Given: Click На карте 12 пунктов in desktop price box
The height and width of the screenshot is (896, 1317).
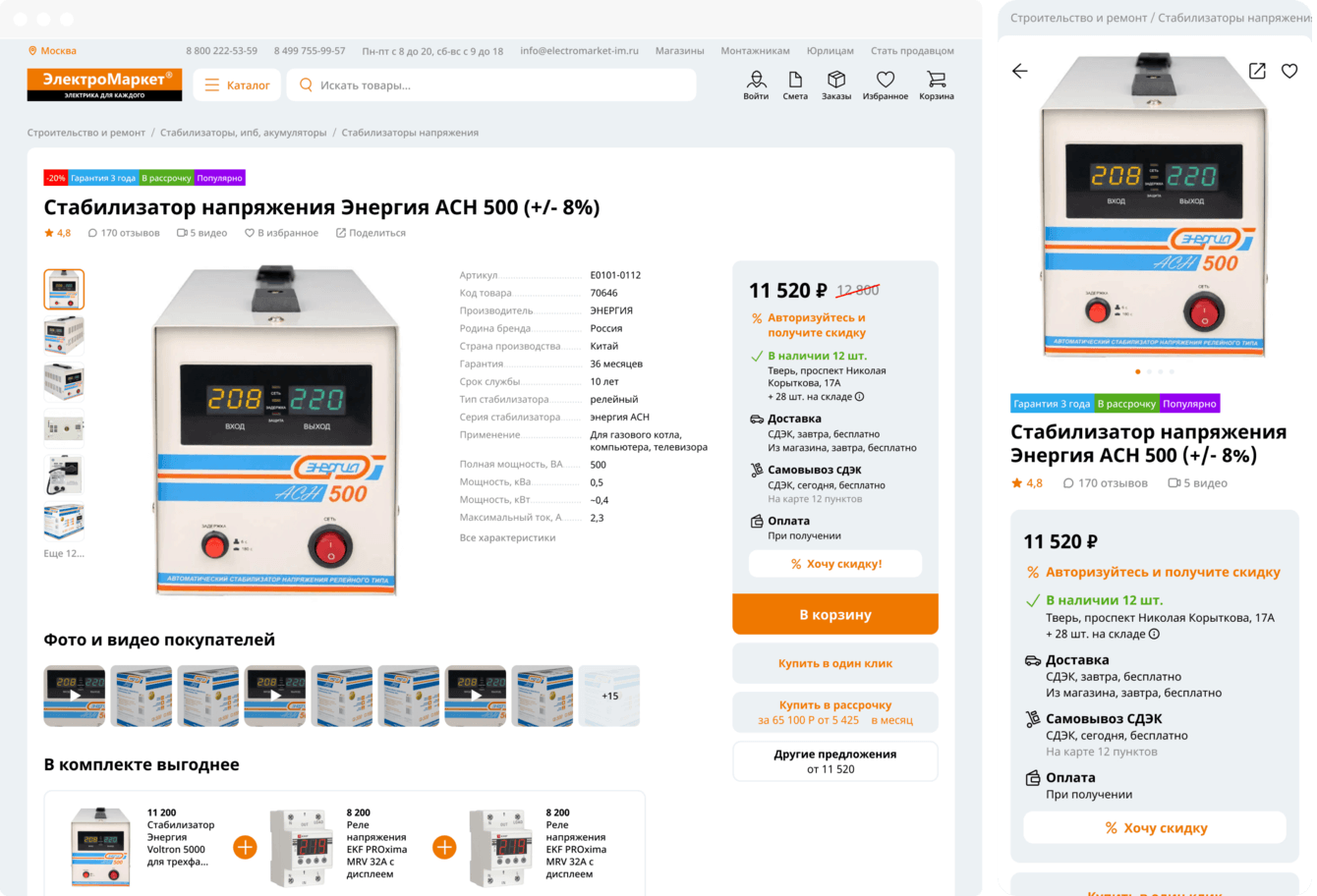Looking at the screenshot, I should click(x=815, y=499).
